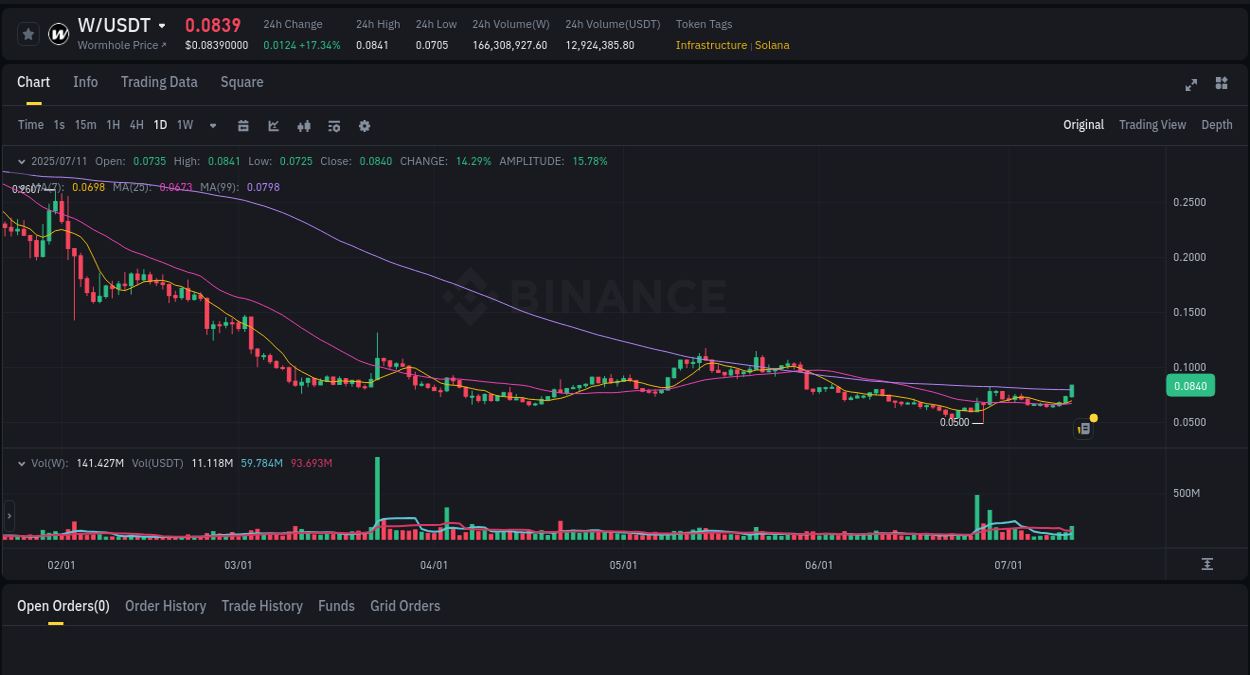Open the date range picker icon
This screenshot has width=1250, height=675.
pyautogui.click(x=243, y=125)
